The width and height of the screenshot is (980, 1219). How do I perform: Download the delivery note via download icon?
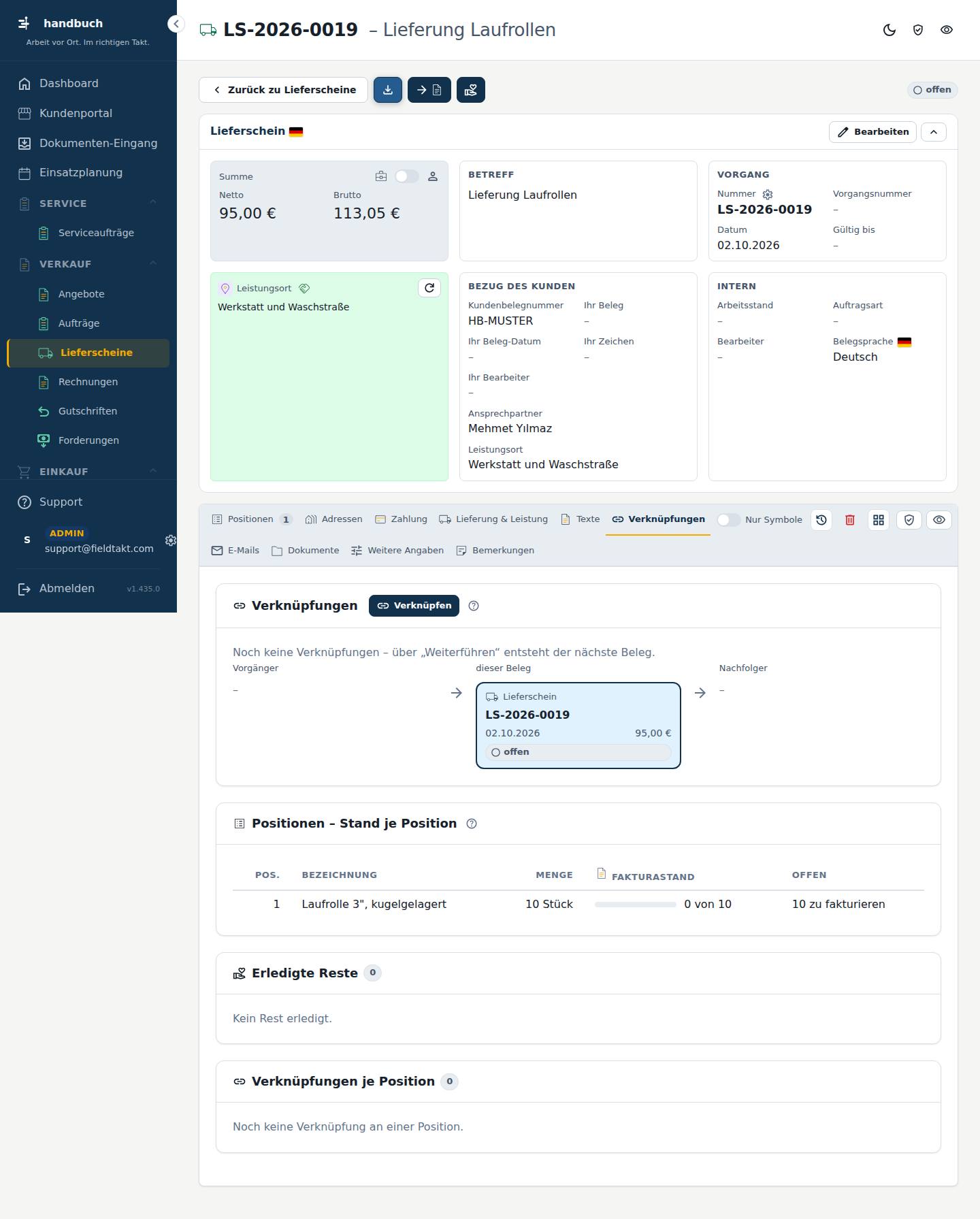388,90
